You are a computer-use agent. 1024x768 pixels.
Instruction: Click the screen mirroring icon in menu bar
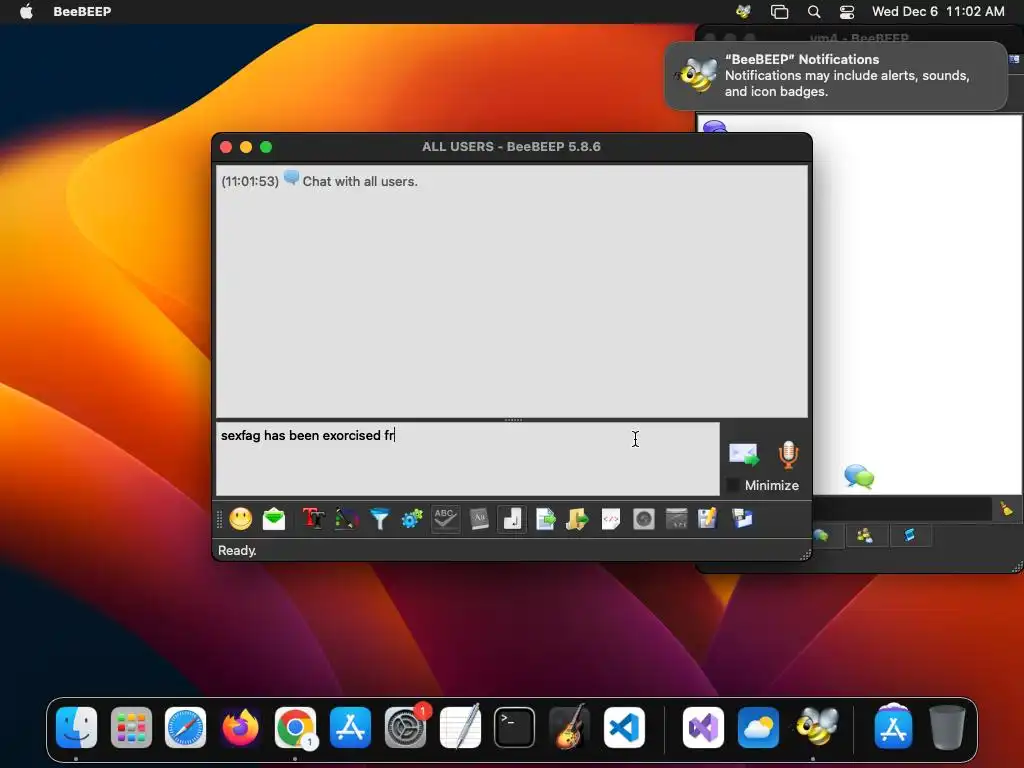point(779,11)
